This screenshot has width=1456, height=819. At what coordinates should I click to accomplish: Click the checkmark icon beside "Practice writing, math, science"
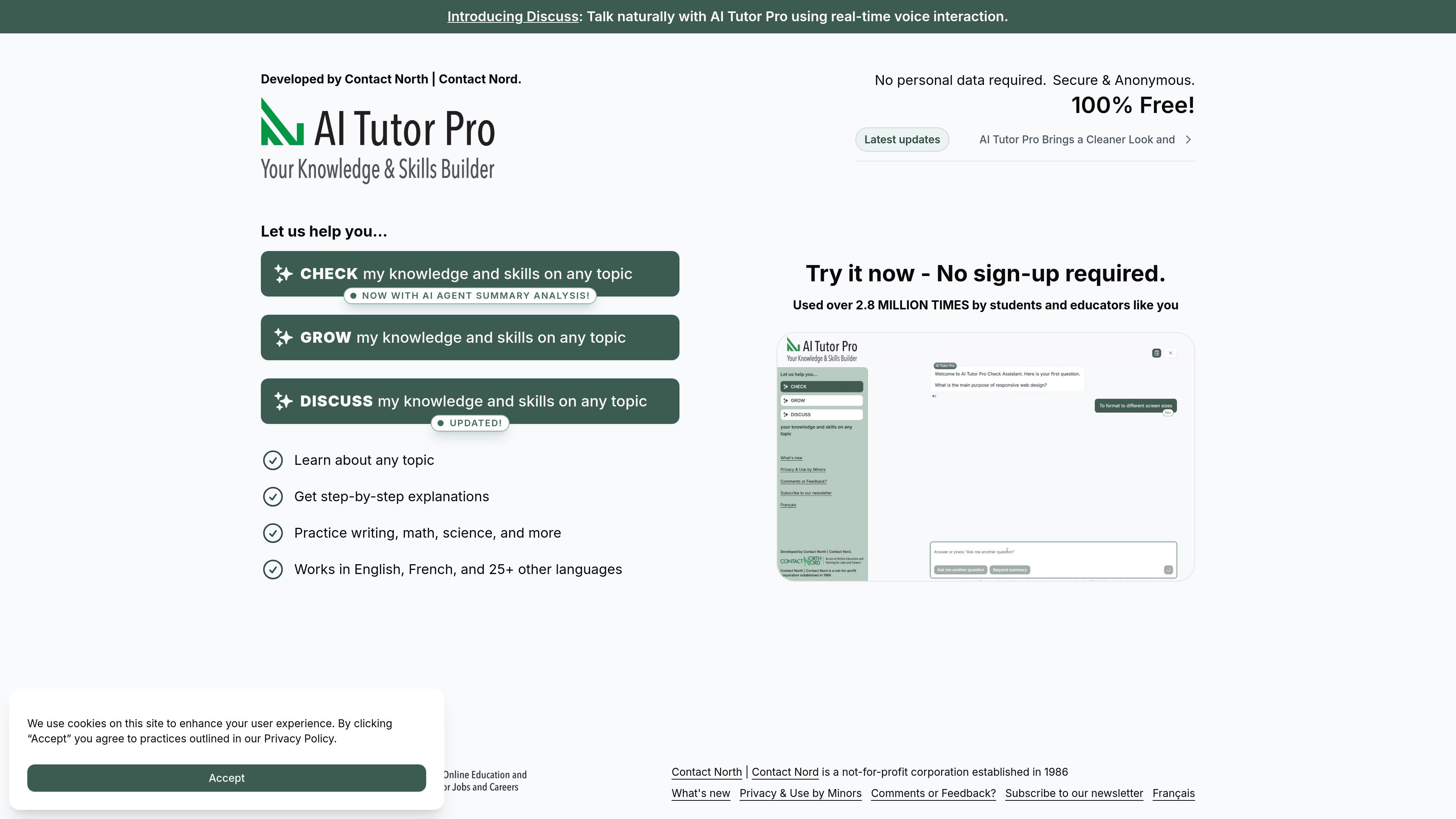click(273, 533)
